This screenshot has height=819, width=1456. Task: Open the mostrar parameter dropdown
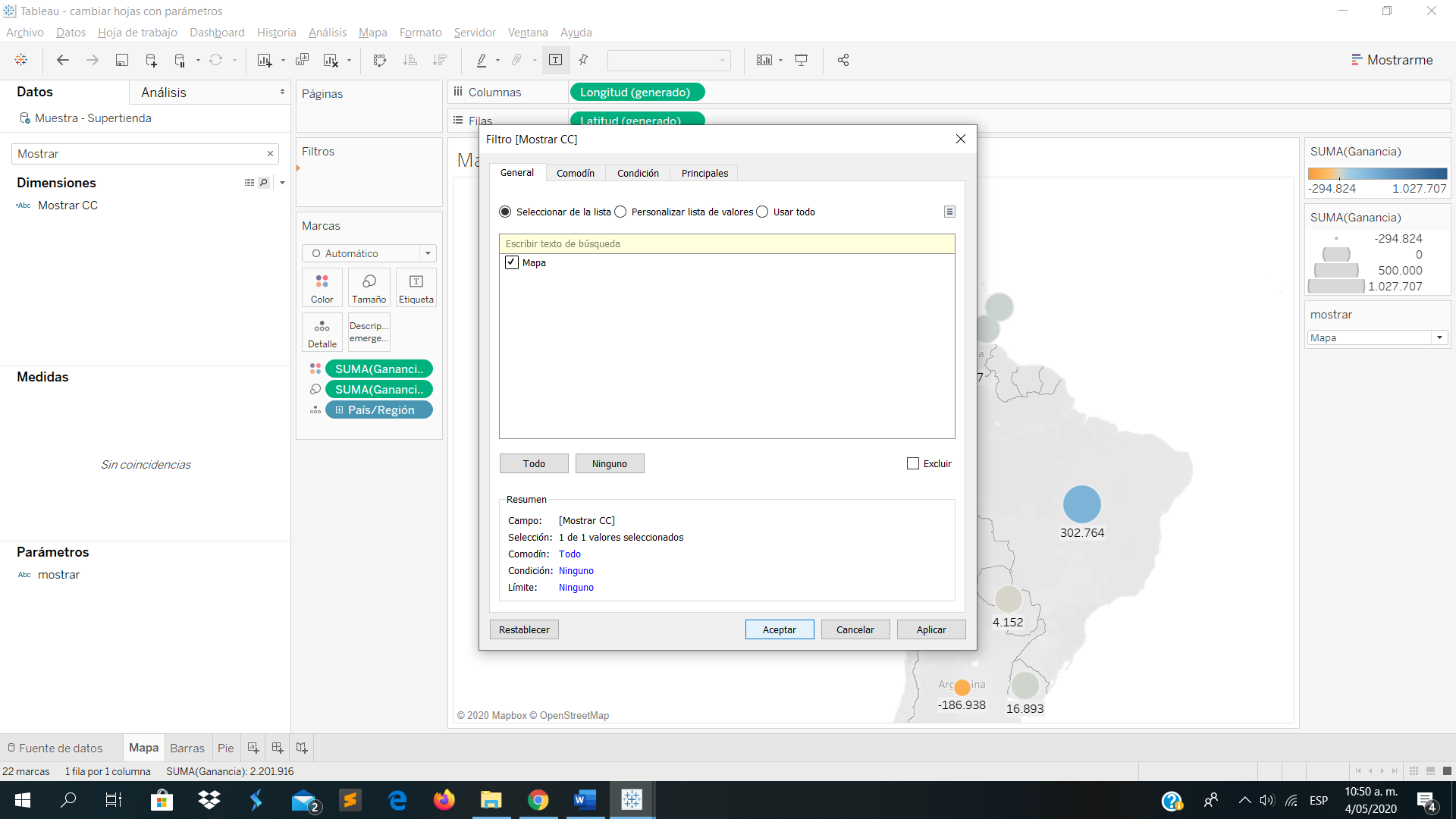point(1439,337)
